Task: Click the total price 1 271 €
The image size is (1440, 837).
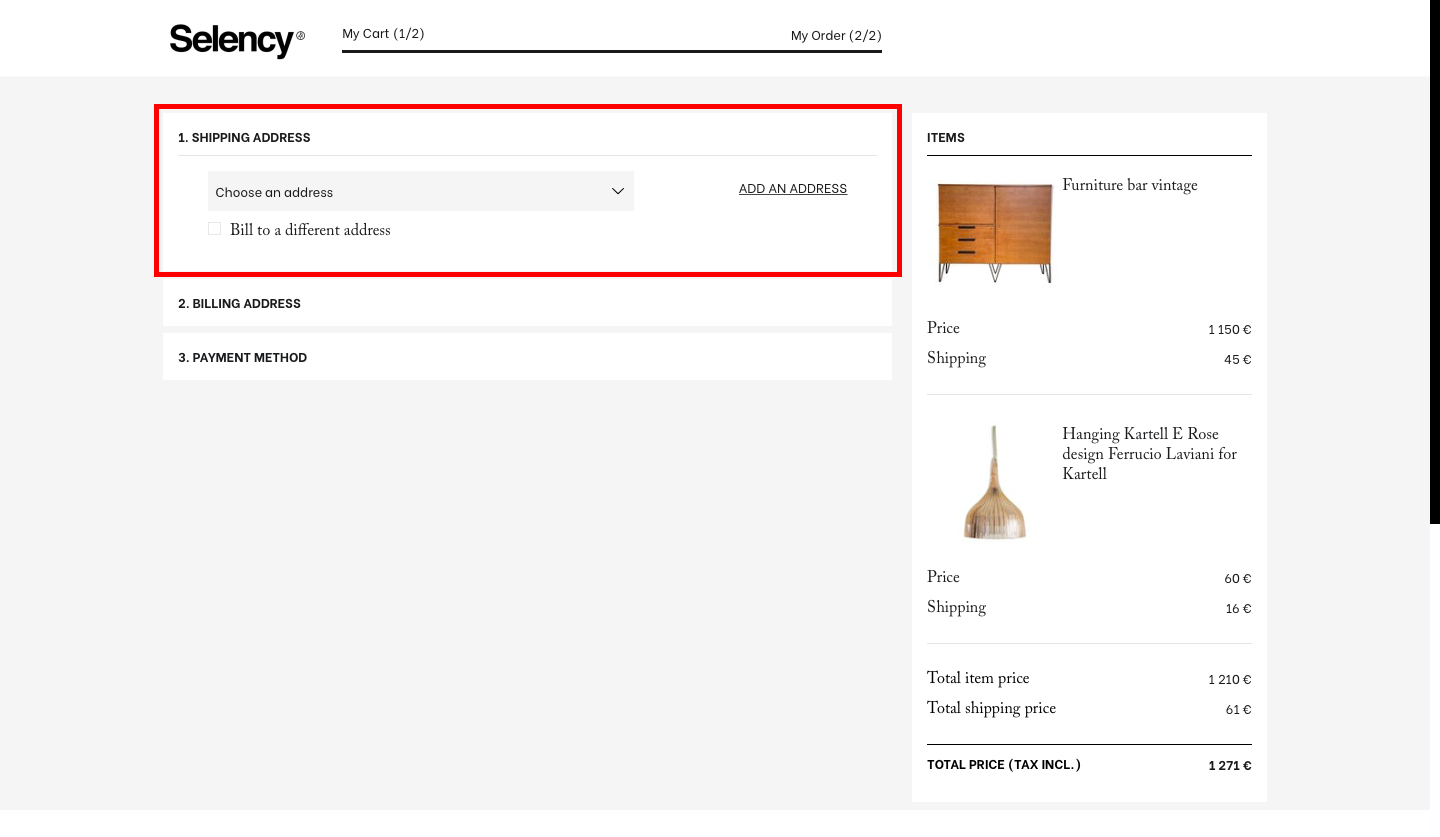Action: [x=1229, y=766]
